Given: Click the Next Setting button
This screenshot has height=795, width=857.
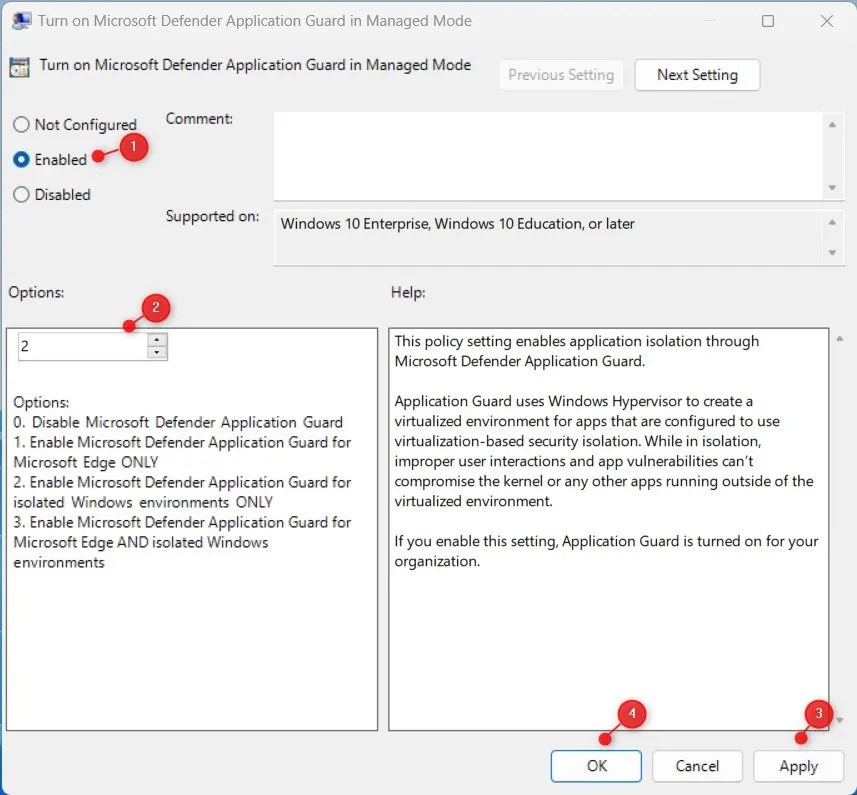Looking at the screenshot, I should tap(697, 74).
